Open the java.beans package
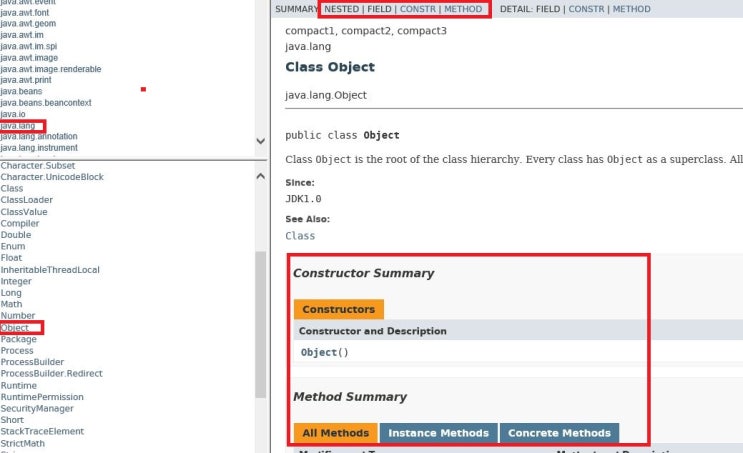This screenshot has height=453, width=743. coord(21,91)
